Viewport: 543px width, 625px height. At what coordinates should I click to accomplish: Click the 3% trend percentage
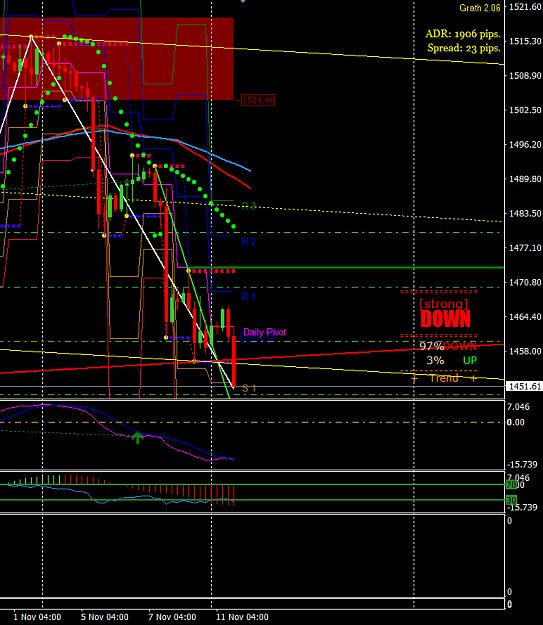tap(435, 360)
